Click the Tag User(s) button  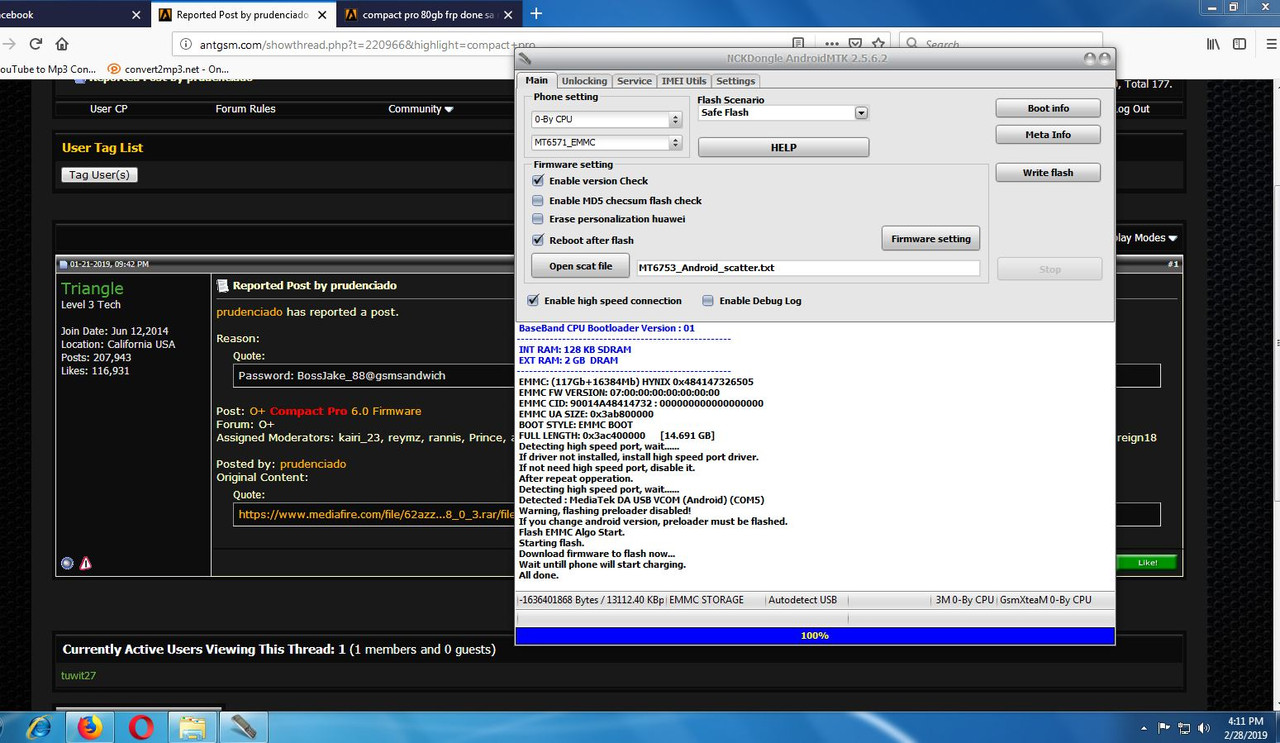coord(99,175)
